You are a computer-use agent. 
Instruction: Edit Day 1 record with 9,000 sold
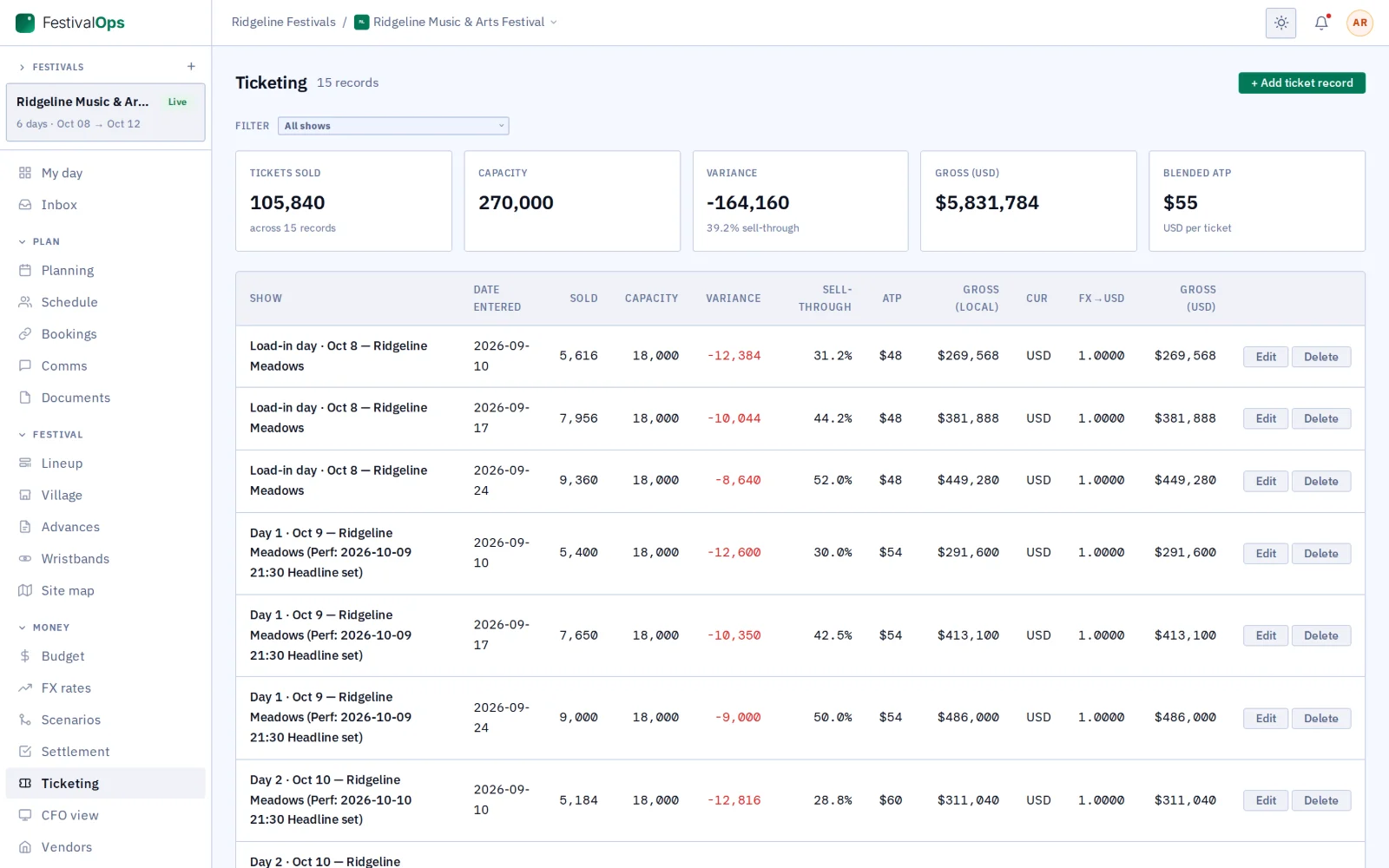click(1266, 718)
